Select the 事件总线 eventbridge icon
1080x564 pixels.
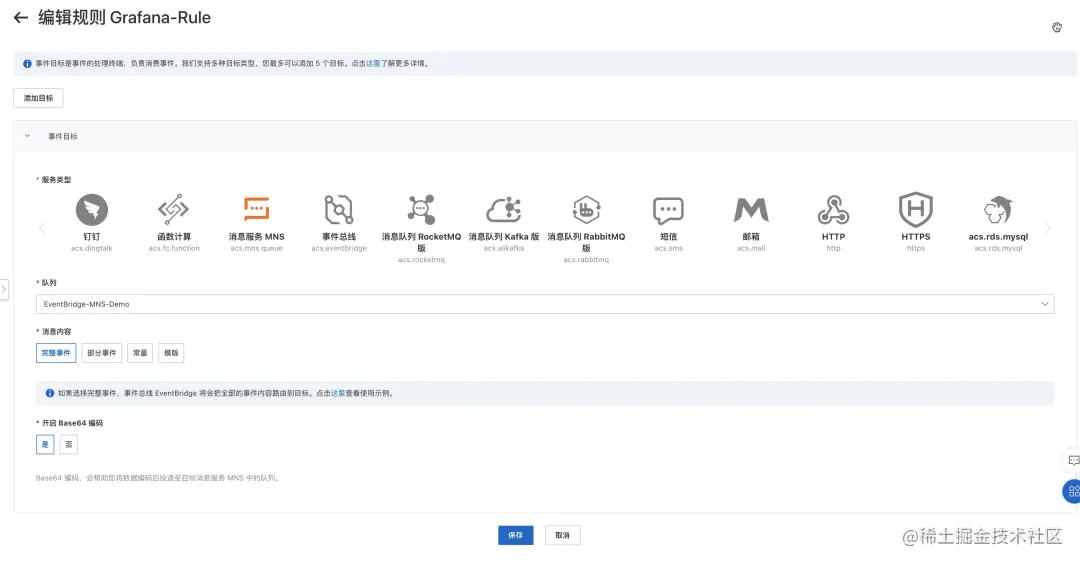339,209
